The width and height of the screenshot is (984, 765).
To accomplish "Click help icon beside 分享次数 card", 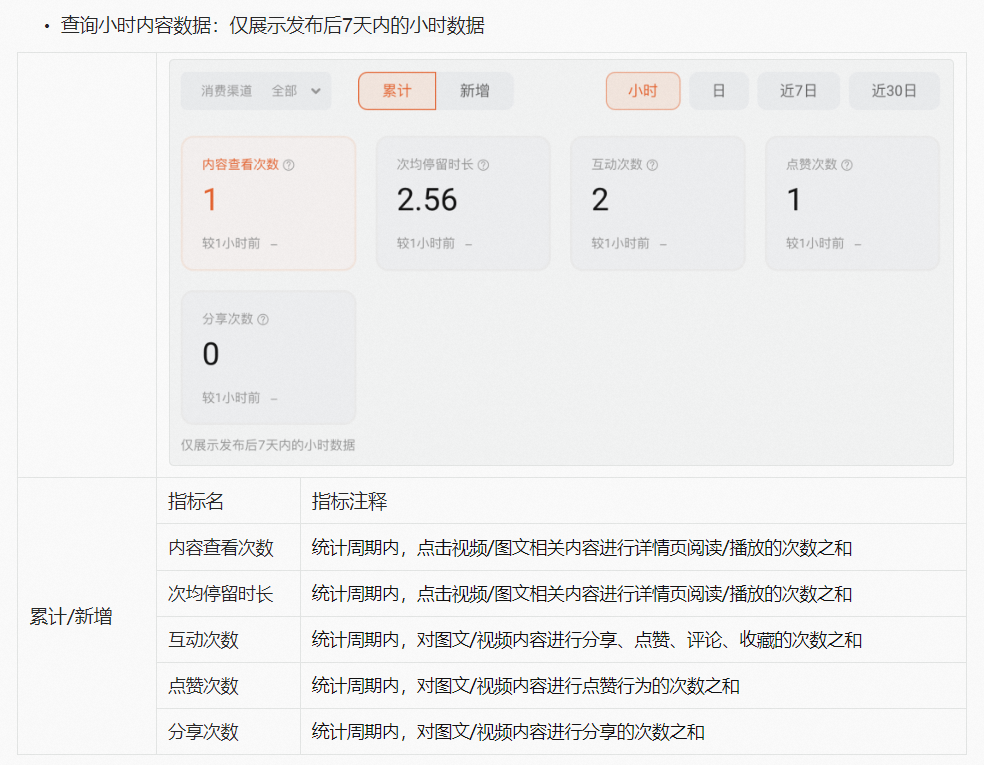I will tap(263, 319).
